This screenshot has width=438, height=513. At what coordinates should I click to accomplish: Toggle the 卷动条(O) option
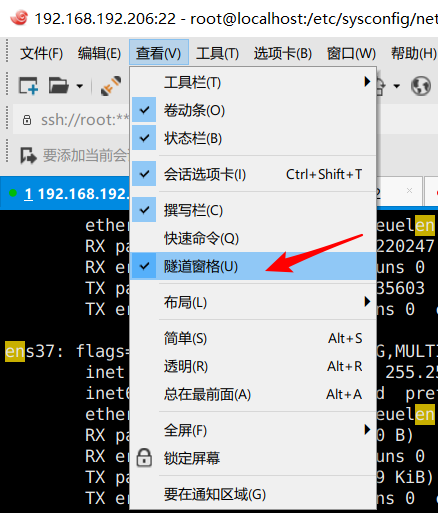coord(254,110)
